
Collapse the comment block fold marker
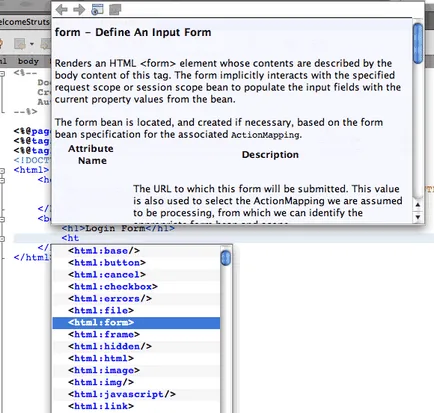tap(2, 74)
